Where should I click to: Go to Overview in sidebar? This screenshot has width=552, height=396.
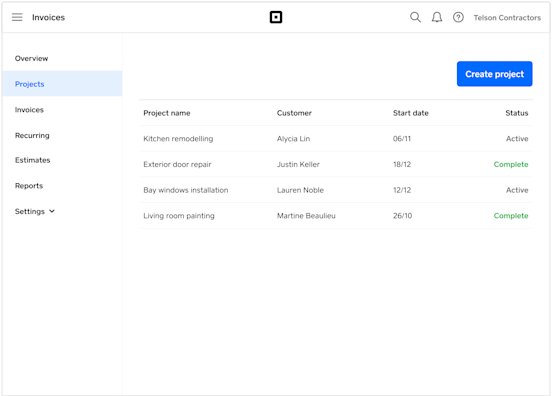click(x=31, y=58)
